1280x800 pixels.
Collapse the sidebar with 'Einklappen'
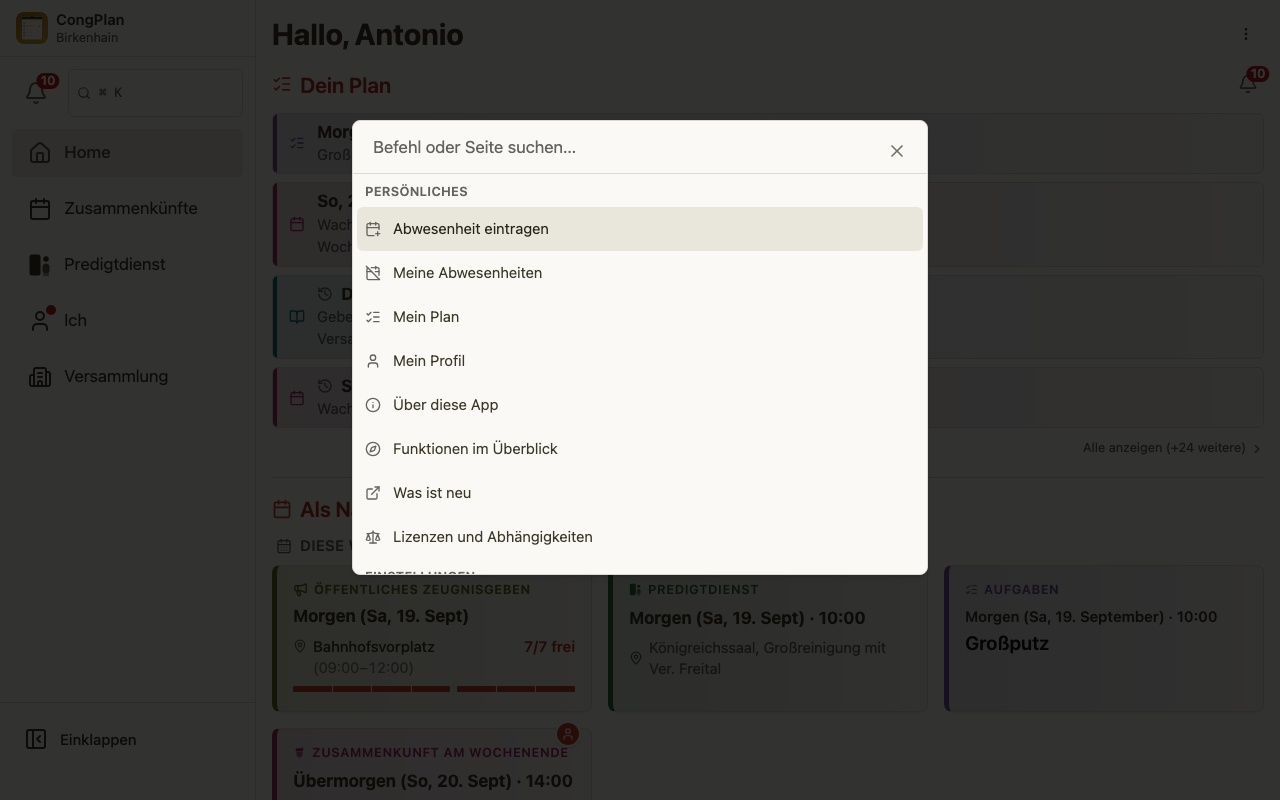[82, 740]
